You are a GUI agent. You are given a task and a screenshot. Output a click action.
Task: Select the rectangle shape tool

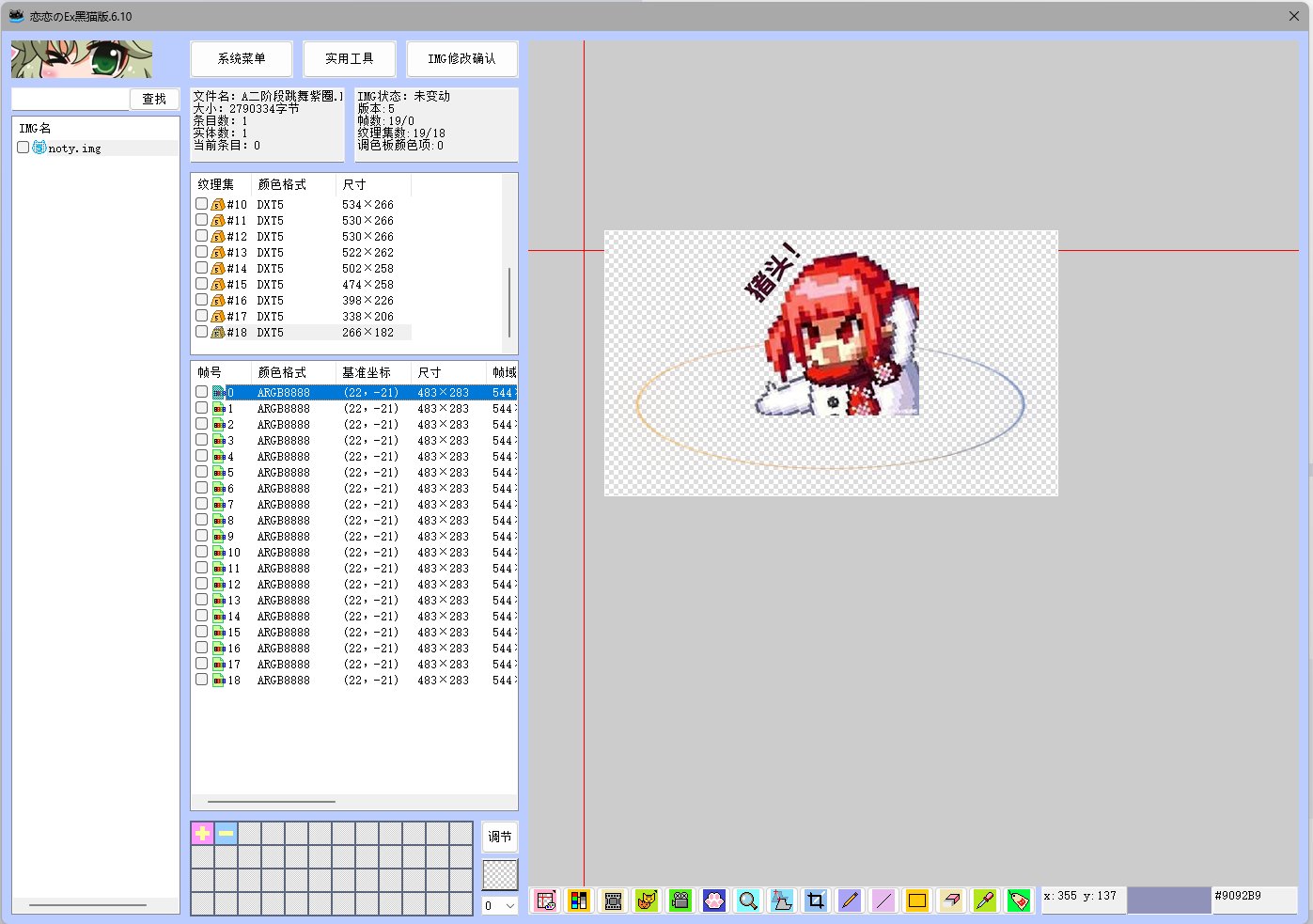917,901
